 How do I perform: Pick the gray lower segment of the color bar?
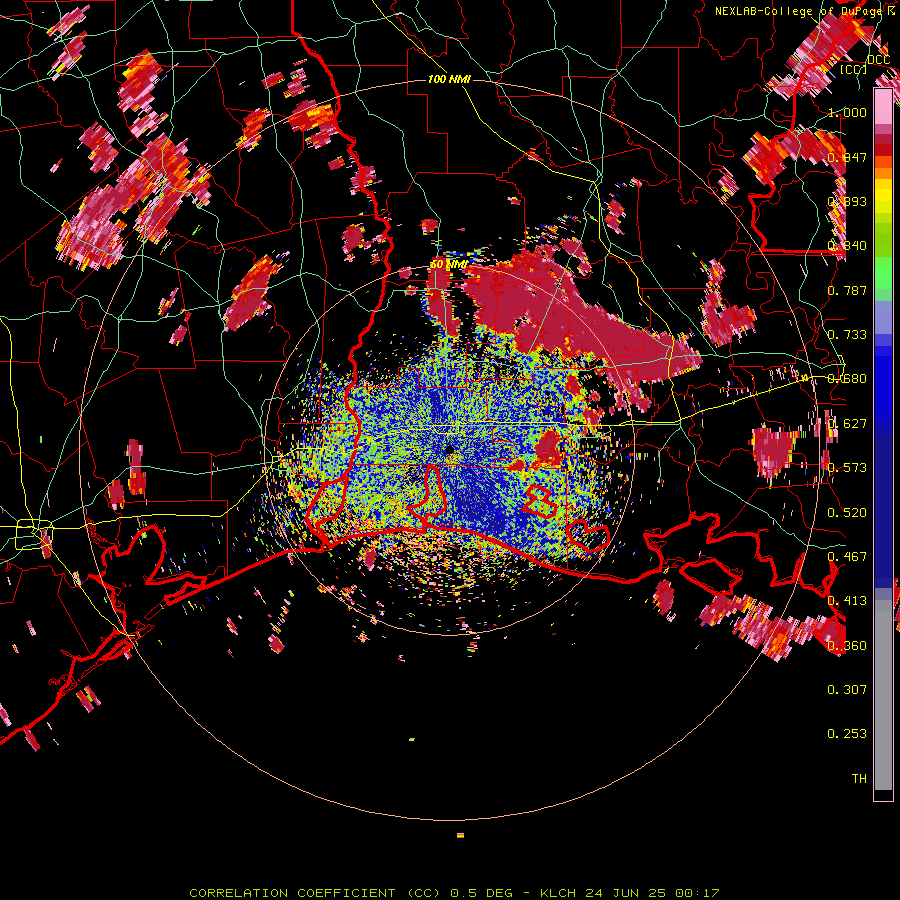883,695
